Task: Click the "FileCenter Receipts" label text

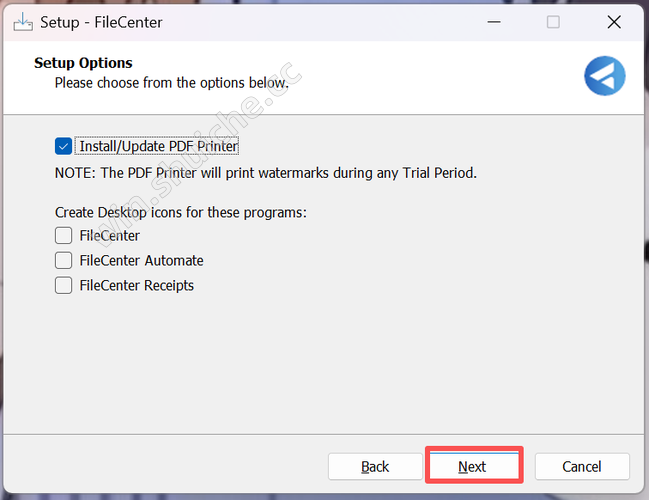Action: point(136,285)
